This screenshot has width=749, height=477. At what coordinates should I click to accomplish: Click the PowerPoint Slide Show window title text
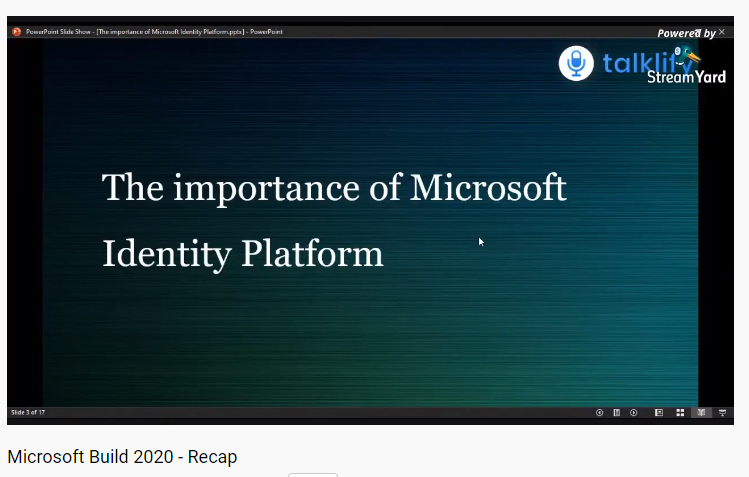coord(154,32)
